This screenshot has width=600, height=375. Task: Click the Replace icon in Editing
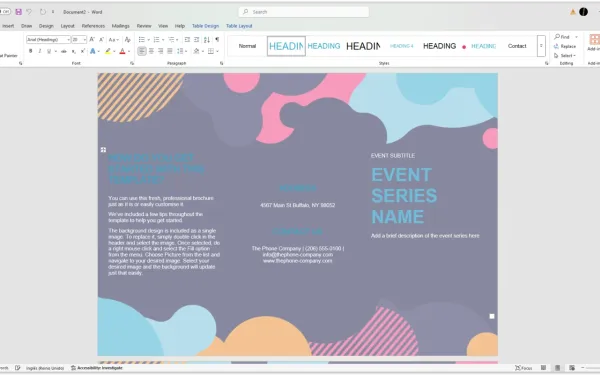556,46
